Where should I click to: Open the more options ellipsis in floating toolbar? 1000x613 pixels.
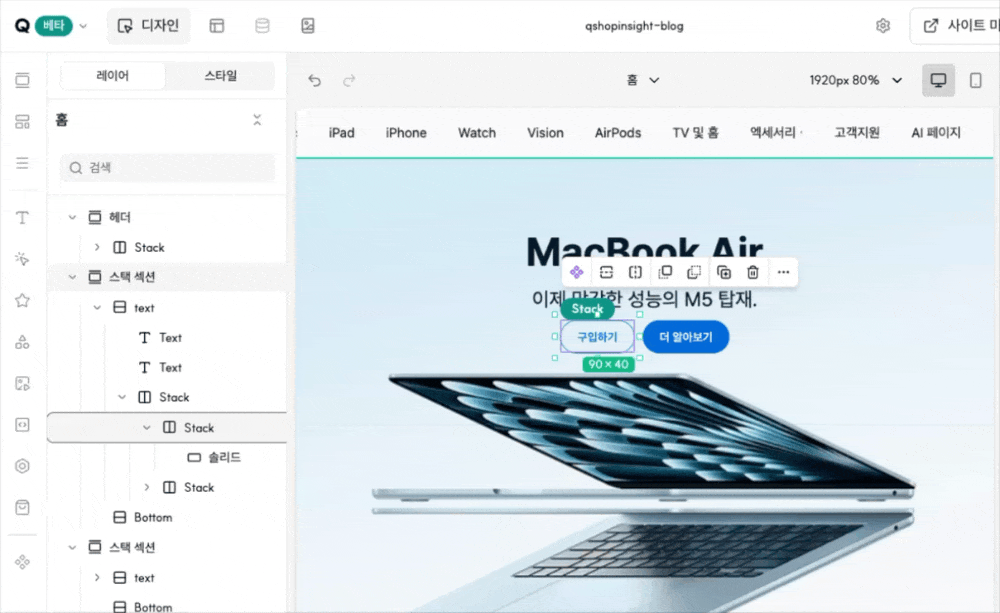783,272
